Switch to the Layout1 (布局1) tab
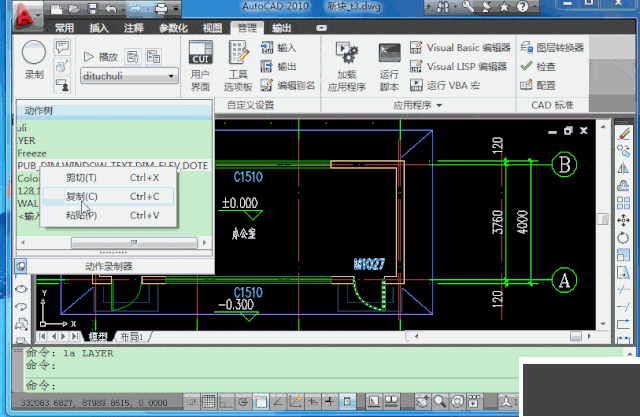 pos(132,337)
